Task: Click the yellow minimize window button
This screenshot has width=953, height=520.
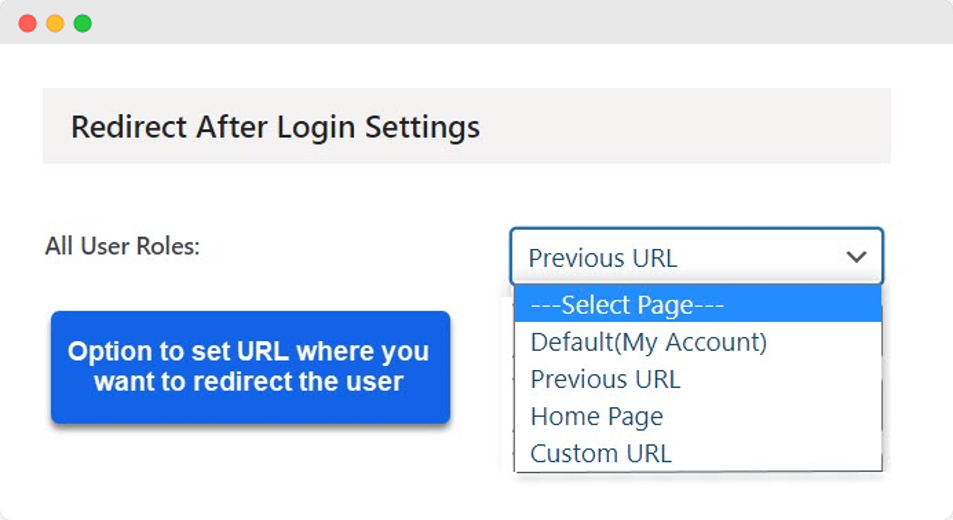Action: 55,23
